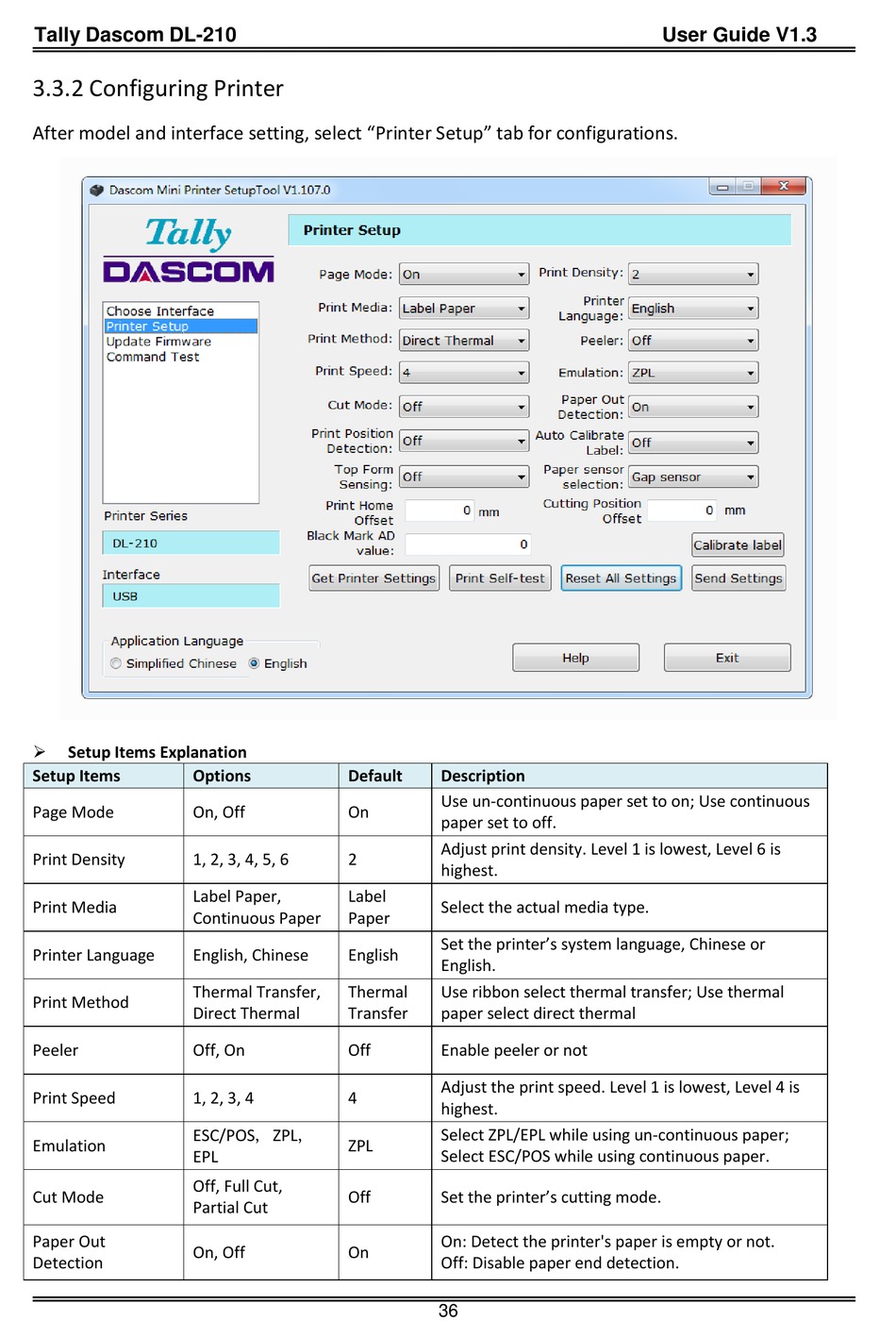The height and width of the screenshot is (1321, 896).
Task: Open the Print Density dropdown
Action: coord(693,275)
